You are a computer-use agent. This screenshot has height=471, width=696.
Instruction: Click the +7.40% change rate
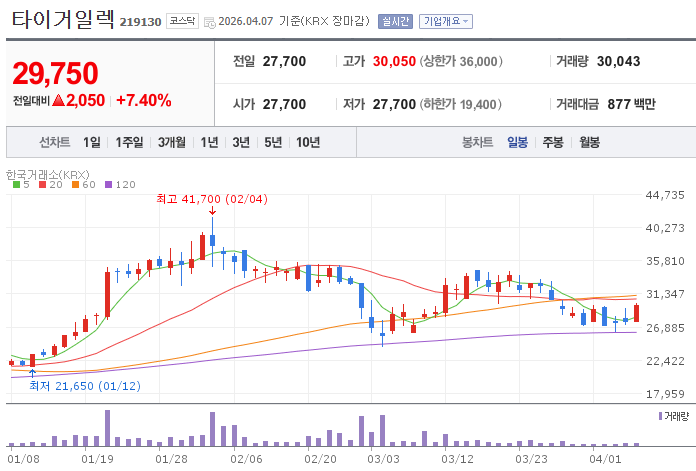(x=144, y=100)
